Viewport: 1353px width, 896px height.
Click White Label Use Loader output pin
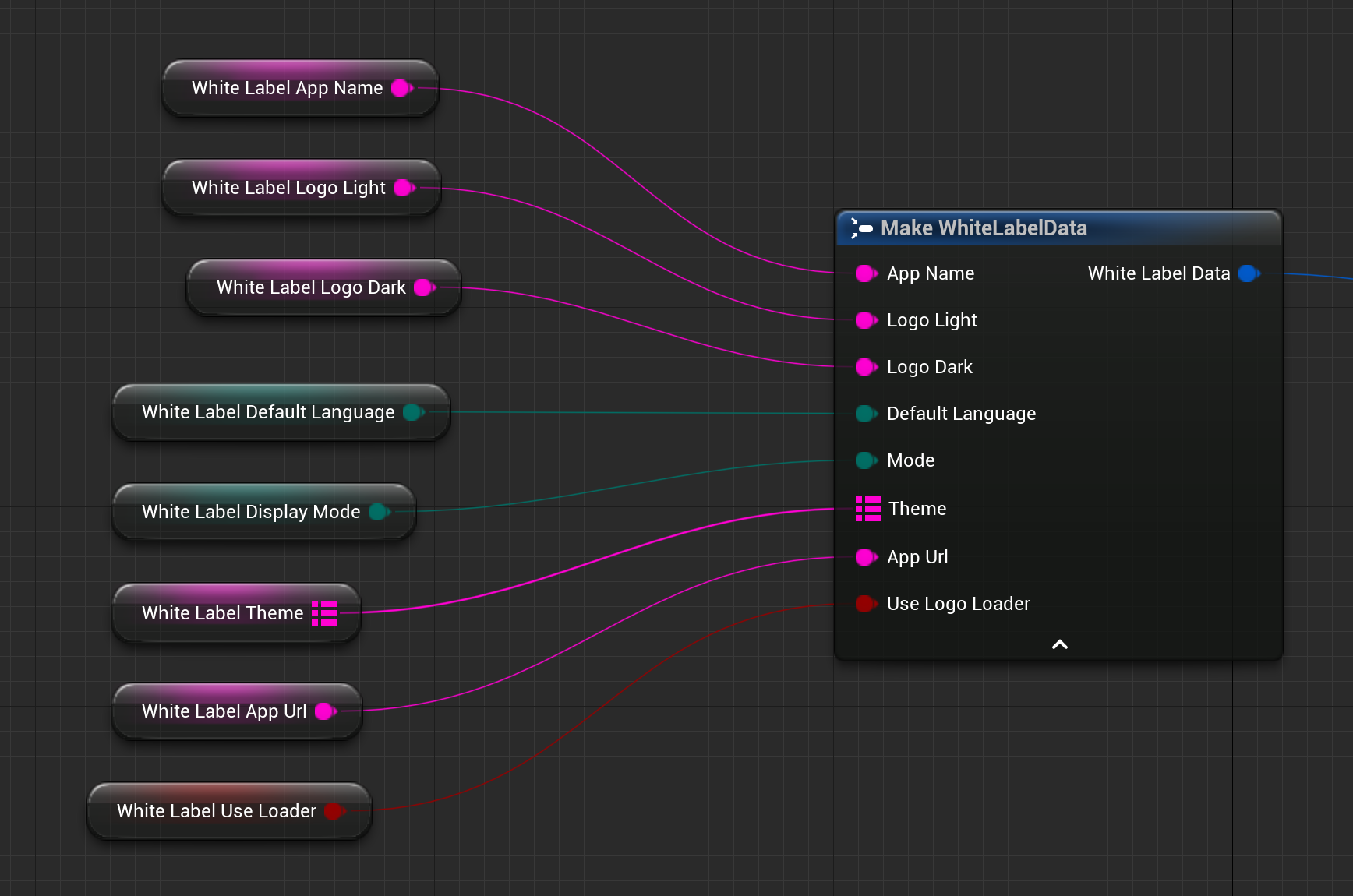(x=334, y=811)
